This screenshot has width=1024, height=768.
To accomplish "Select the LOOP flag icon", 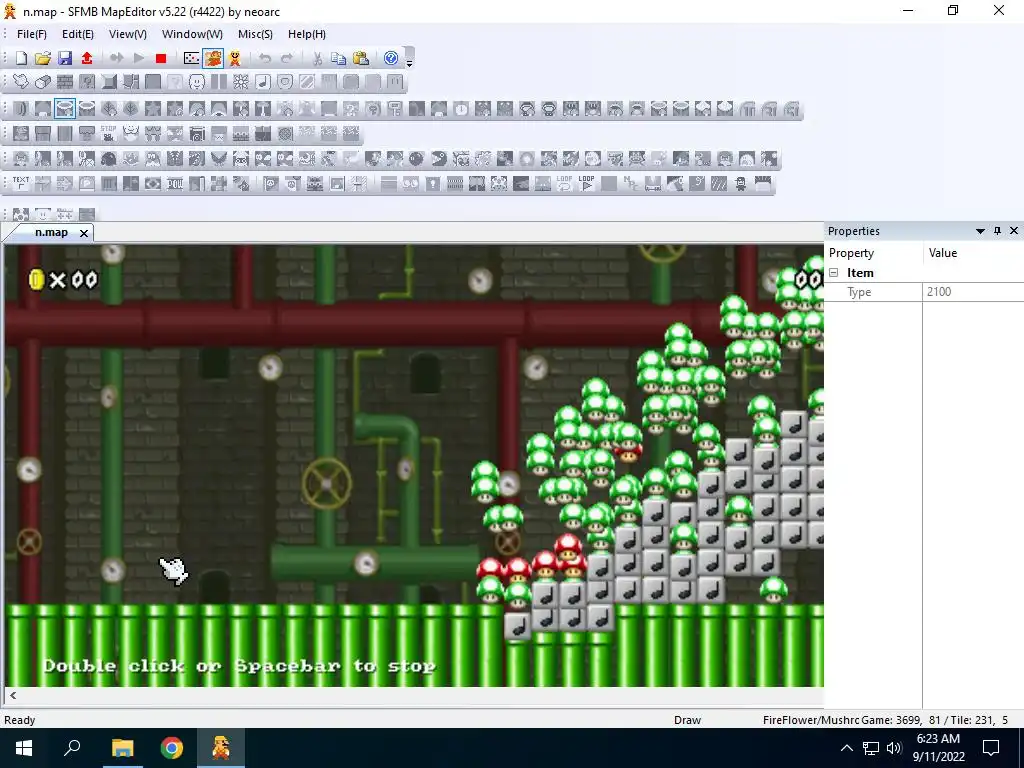I will tap(586, 184).
